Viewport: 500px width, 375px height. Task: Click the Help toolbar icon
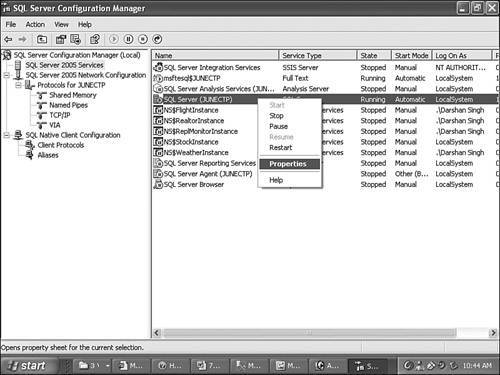pos(95,39)
